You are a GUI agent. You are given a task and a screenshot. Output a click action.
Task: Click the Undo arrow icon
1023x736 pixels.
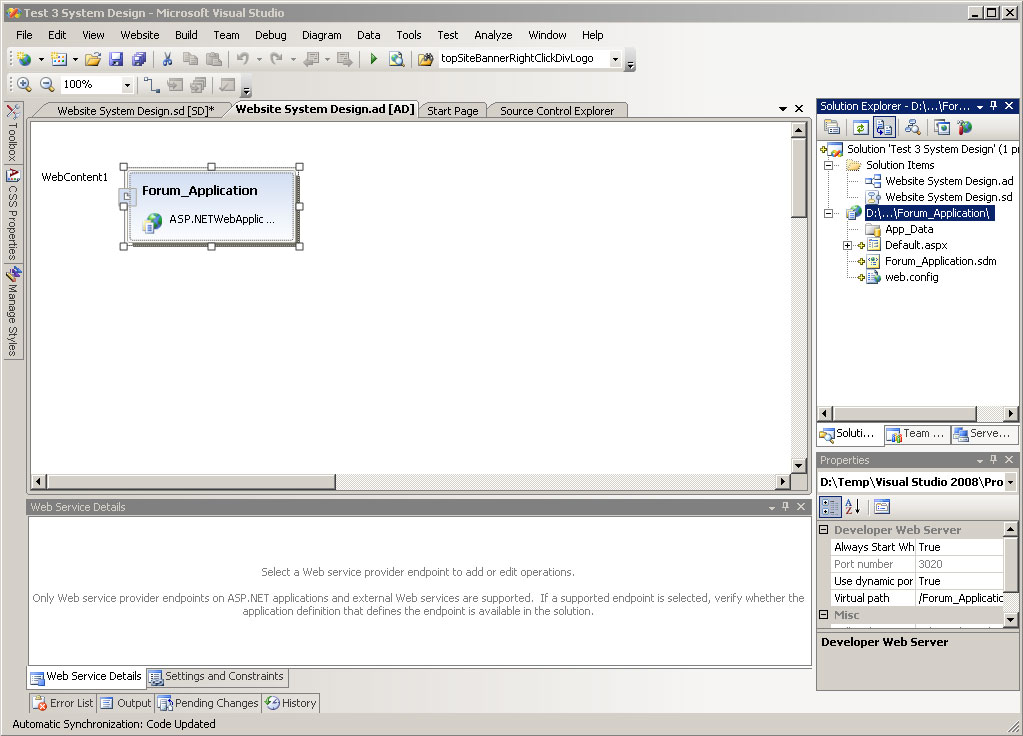click(x=243, y=59)
